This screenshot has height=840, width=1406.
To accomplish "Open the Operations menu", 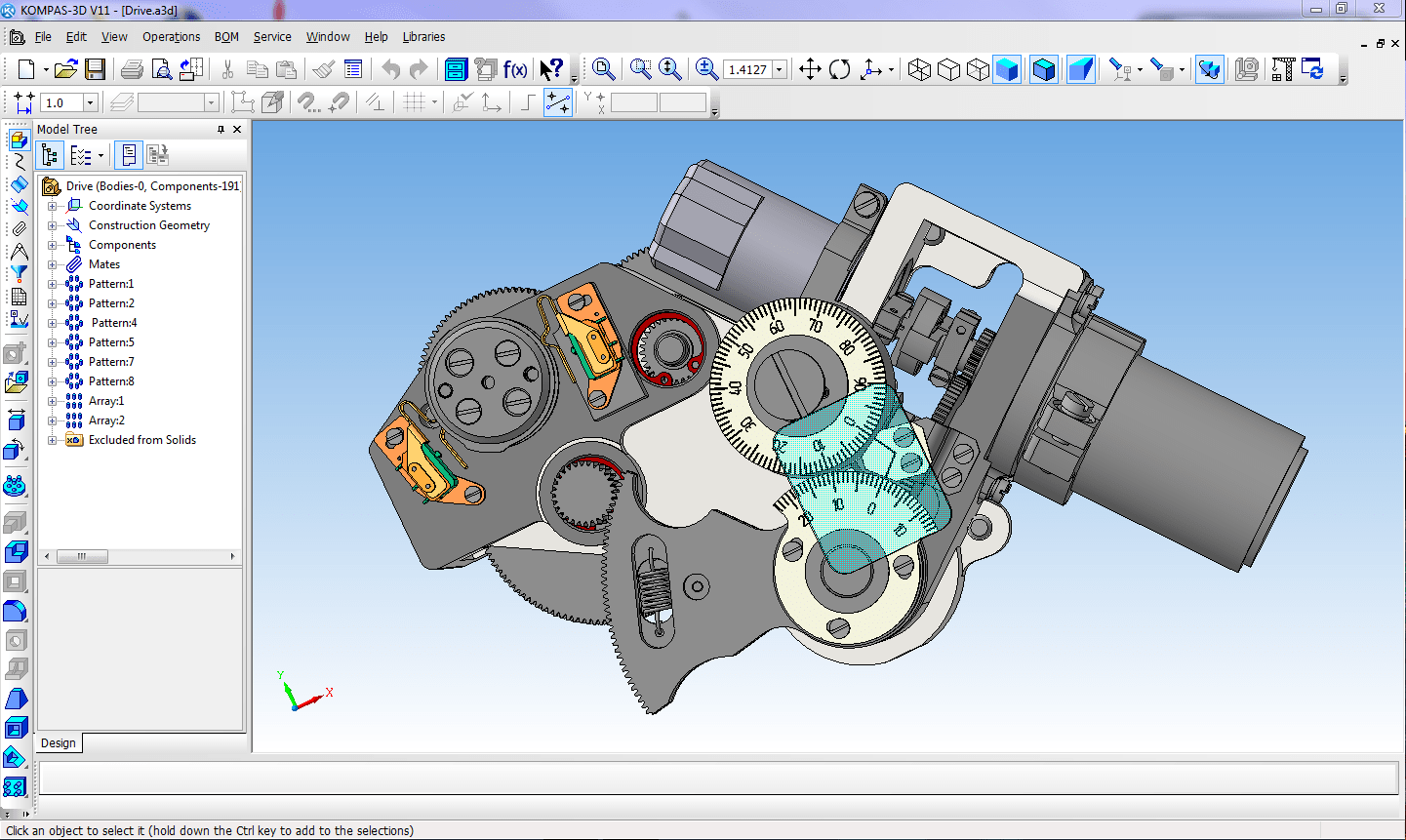I will point(171,36).
